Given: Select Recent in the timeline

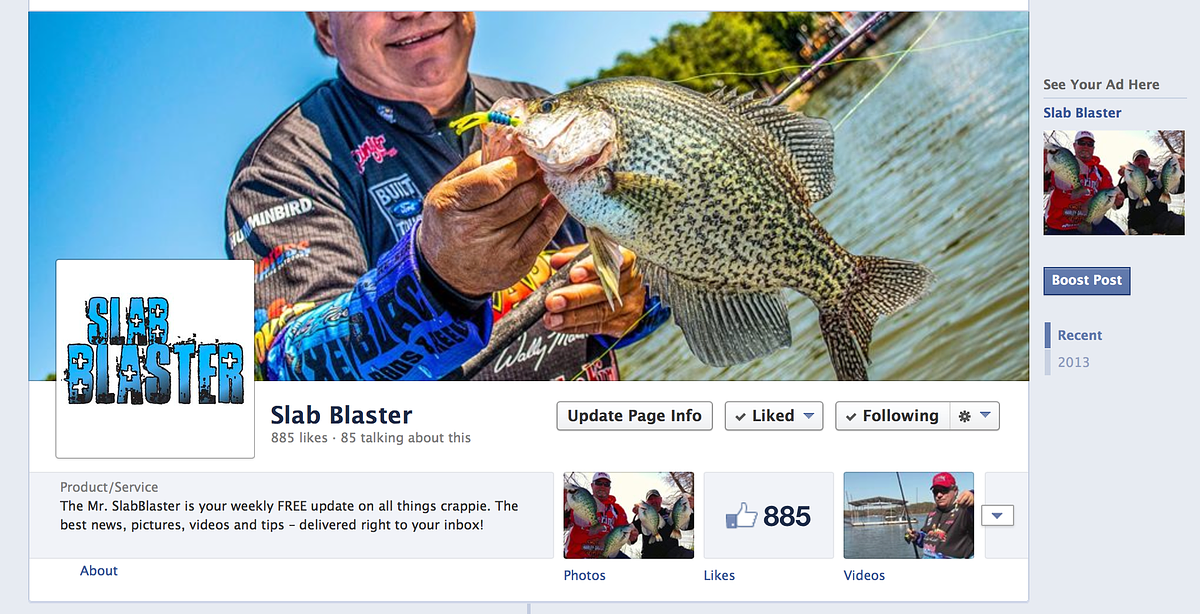Looking at the screenshot, I should click(1080, 335).
